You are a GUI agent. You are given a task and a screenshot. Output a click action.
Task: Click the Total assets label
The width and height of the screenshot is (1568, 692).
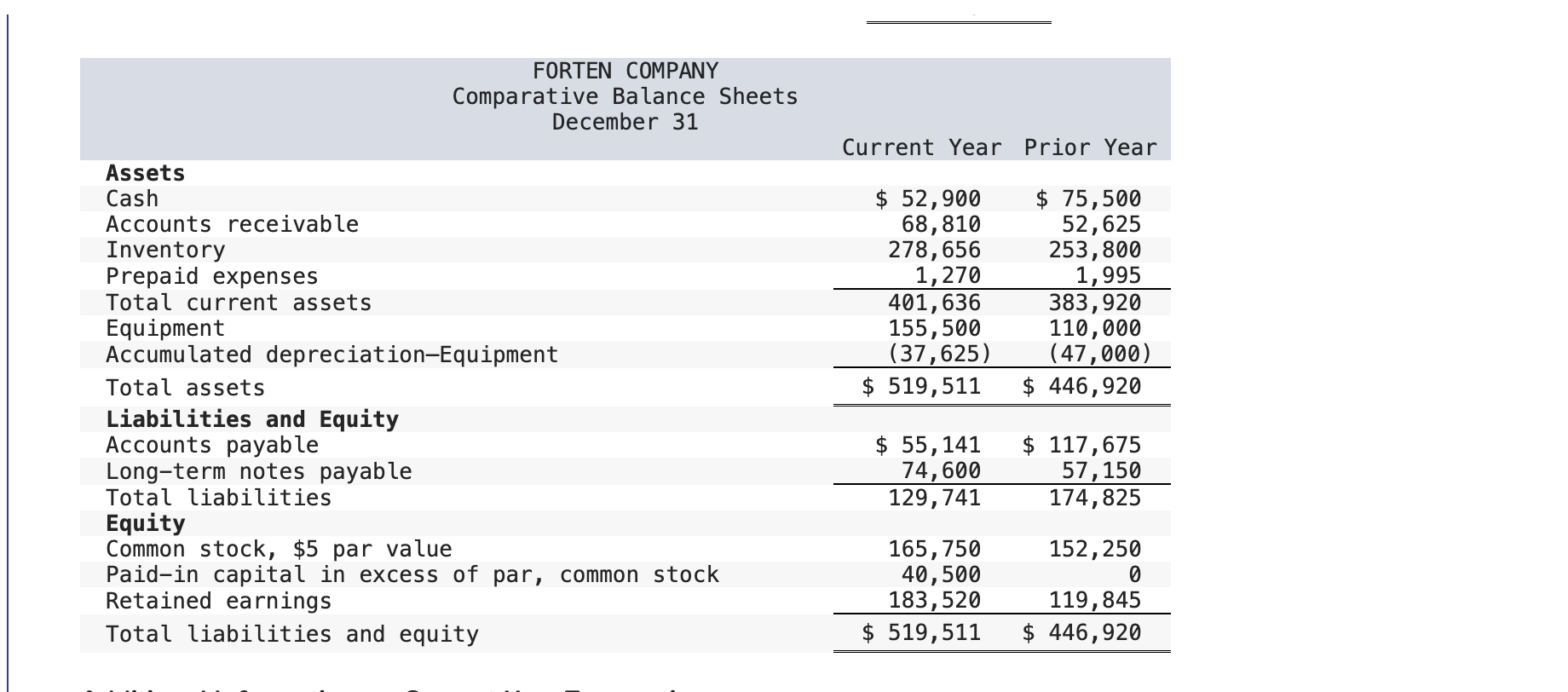click(x=186, y=388)
